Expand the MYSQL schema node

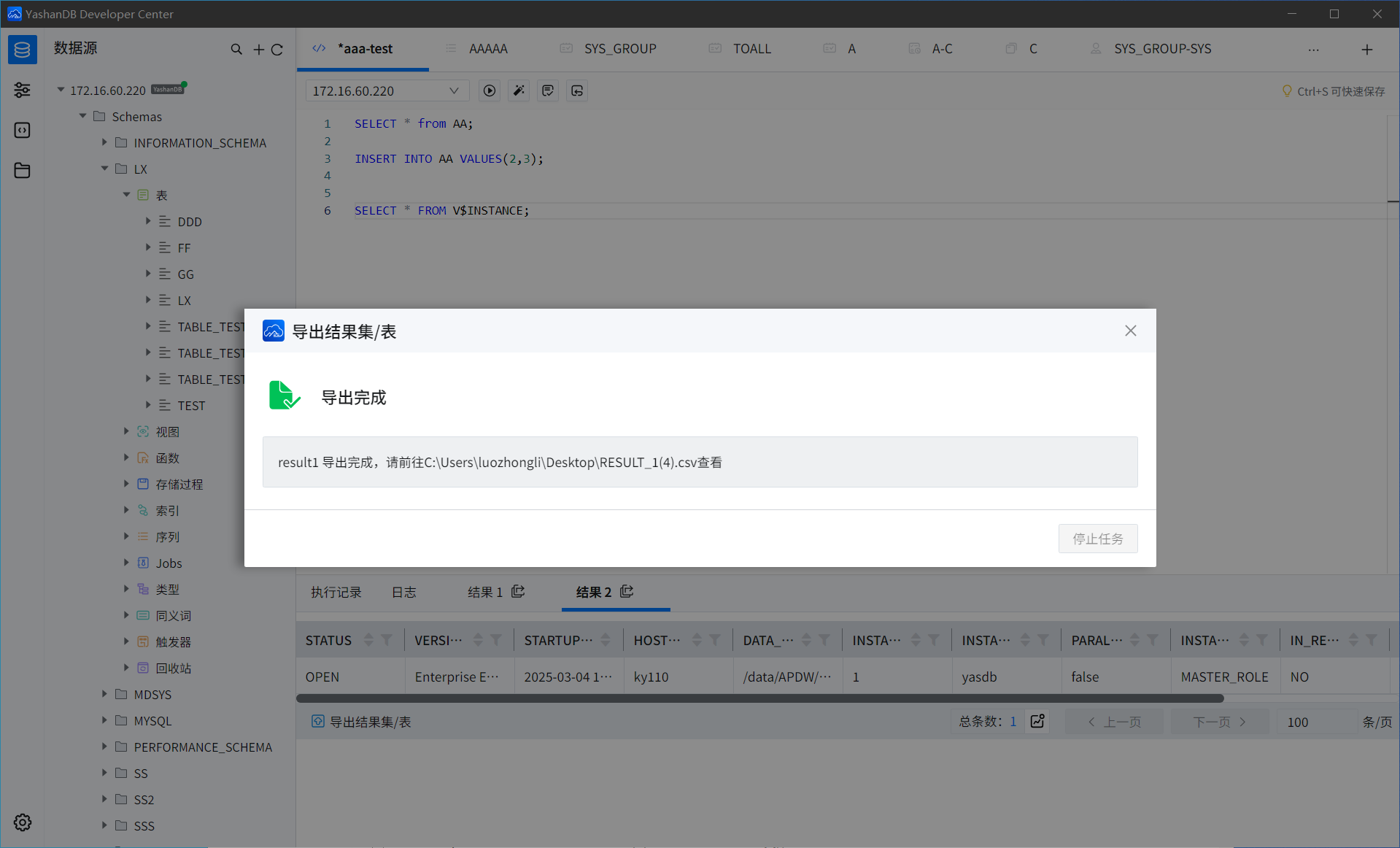point(104,720)
